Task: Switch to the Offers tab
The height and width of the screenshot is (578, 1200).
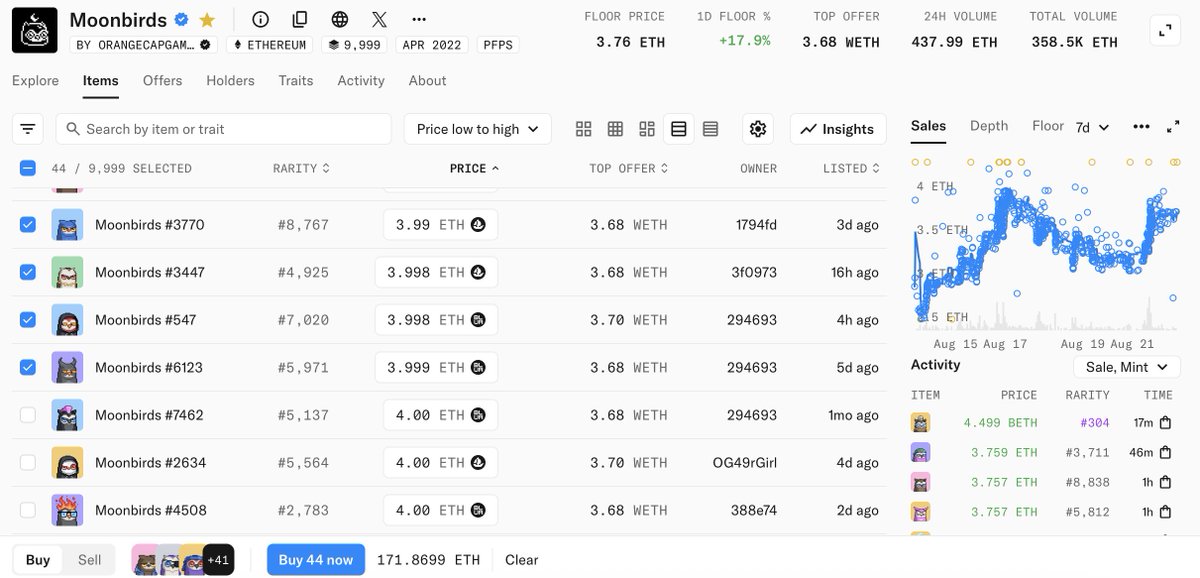Action: [x=163, y=80]
